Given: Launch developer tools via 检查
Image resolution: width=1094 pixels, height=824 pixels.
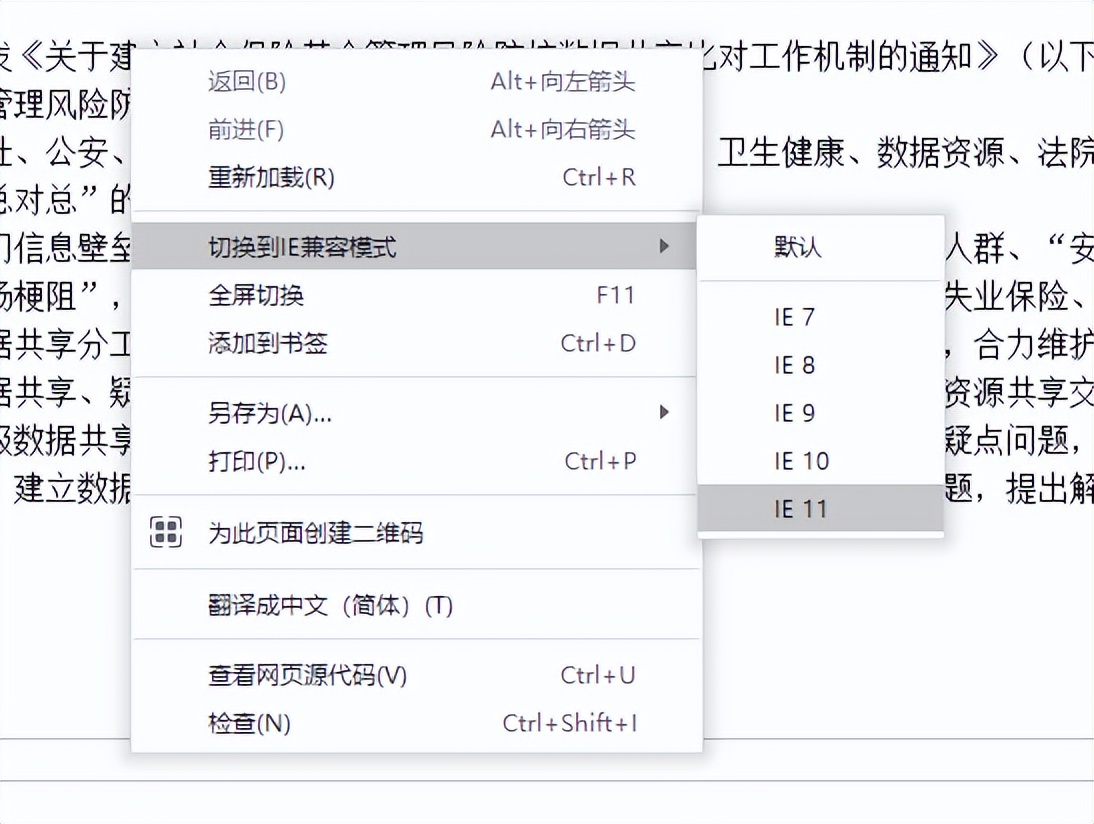Looking at the screenshot, I should tap(247, 722).
